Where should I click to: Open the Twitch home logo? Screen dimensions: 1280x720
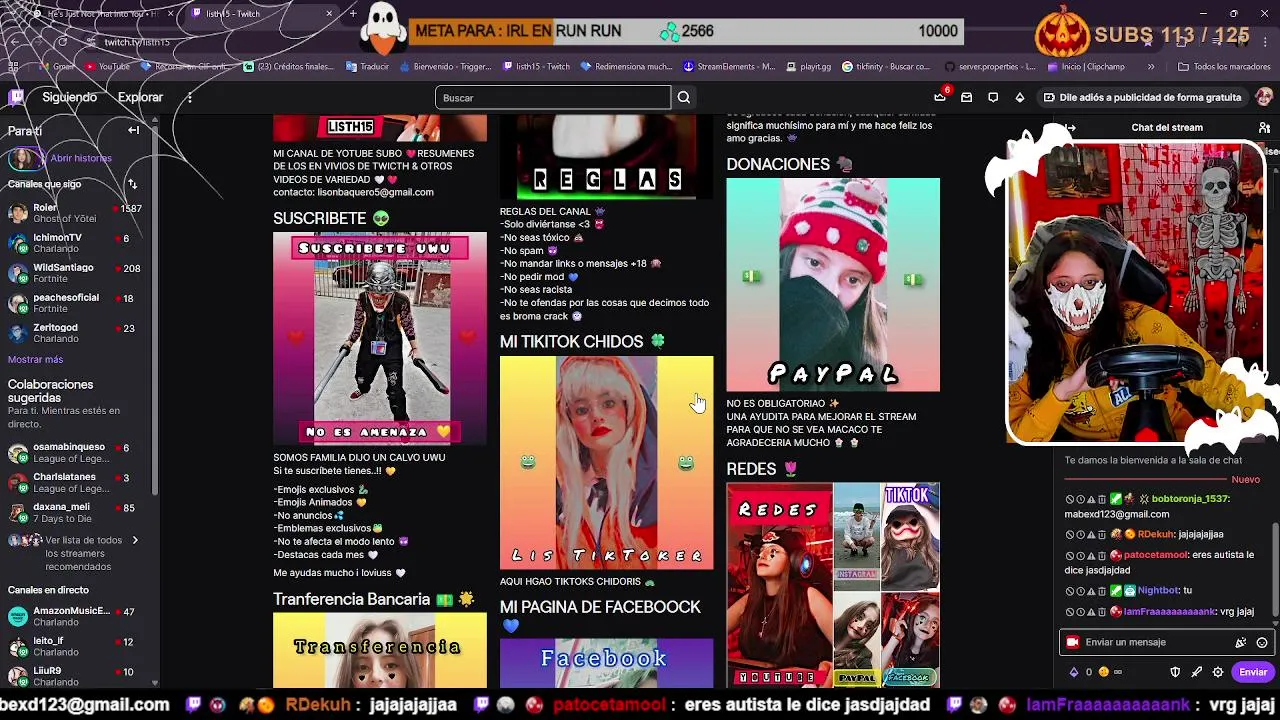click(x=16, y=97)
